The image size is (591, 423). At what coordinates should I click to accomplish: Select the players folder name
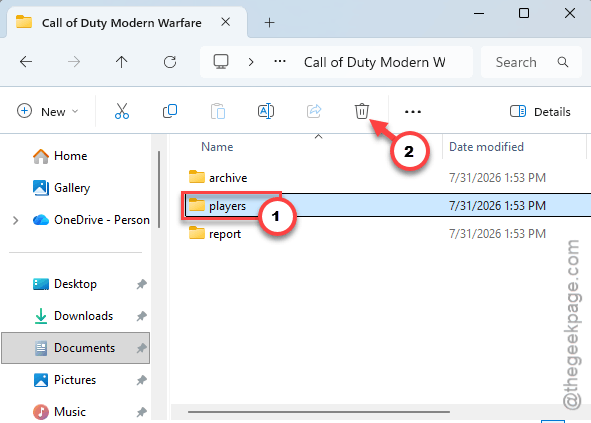pos(227,206)
